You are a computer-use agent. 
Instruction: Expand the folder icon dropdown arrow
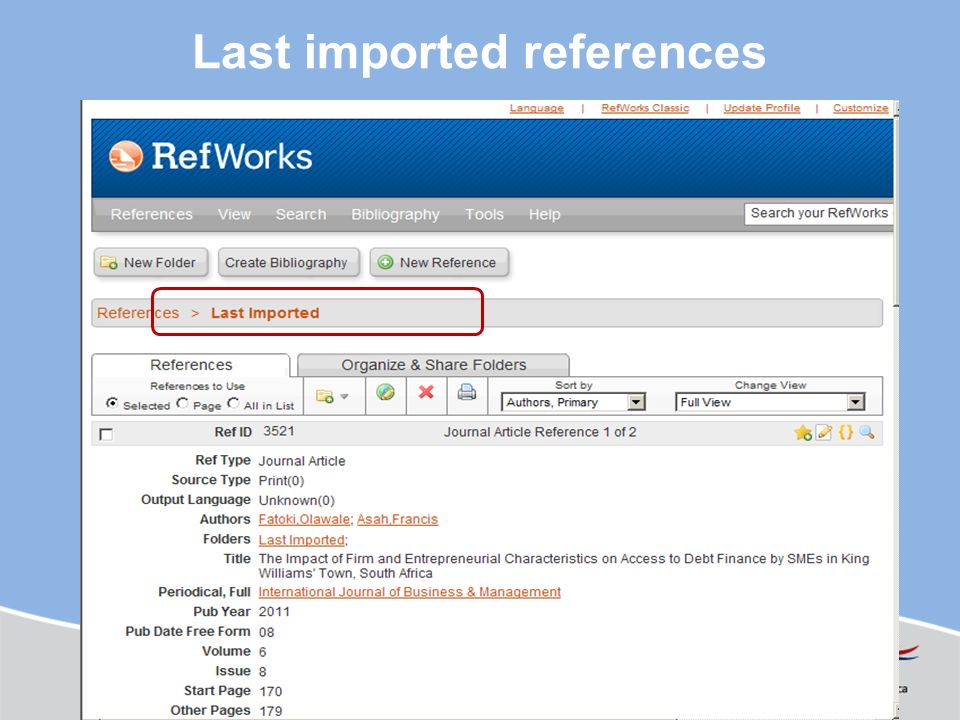[344, 397]
